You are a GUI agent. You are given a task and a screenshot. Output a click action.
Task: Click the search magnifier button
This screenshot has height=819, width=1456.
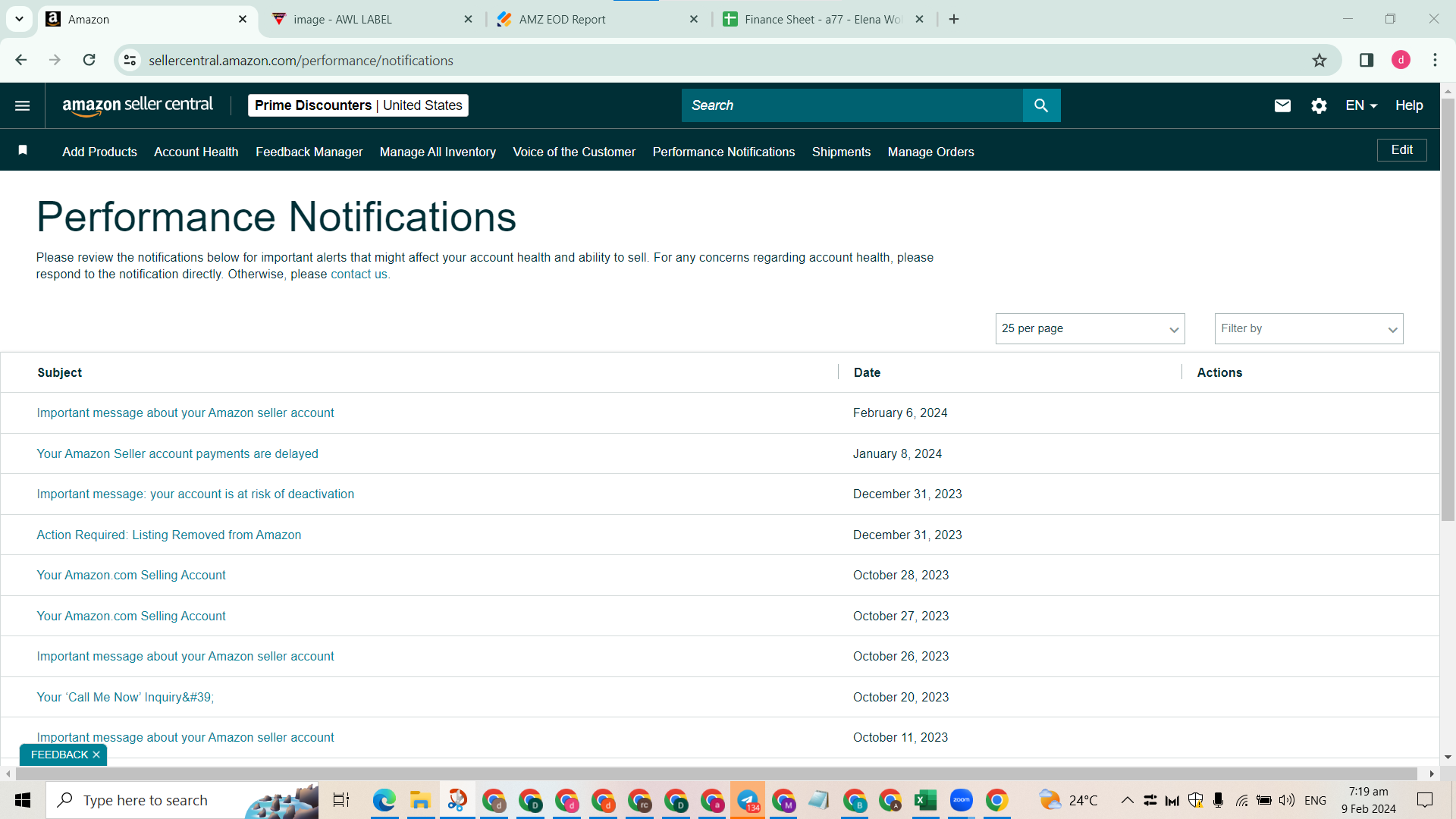[x=1041, y=105]
